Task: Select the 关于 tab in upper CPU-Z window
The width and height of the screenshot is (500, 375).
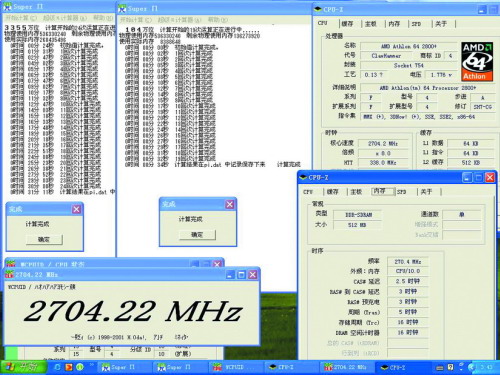Action: (441, 24)
